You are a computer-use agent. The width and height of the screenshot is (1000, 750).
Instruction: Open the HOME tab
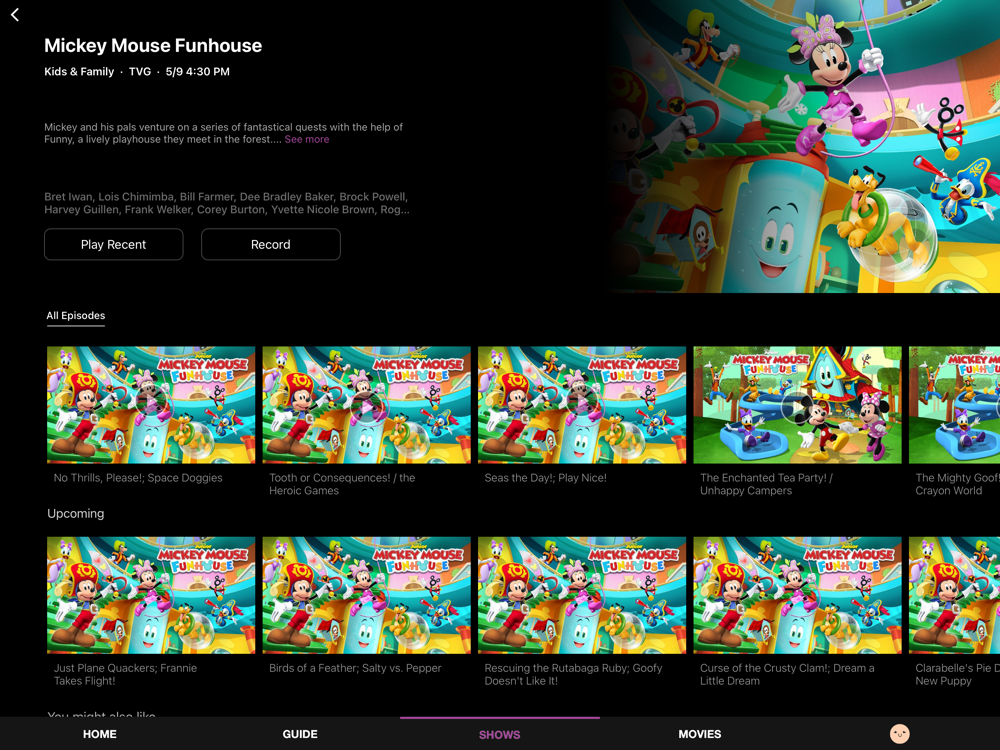point(99,734)
